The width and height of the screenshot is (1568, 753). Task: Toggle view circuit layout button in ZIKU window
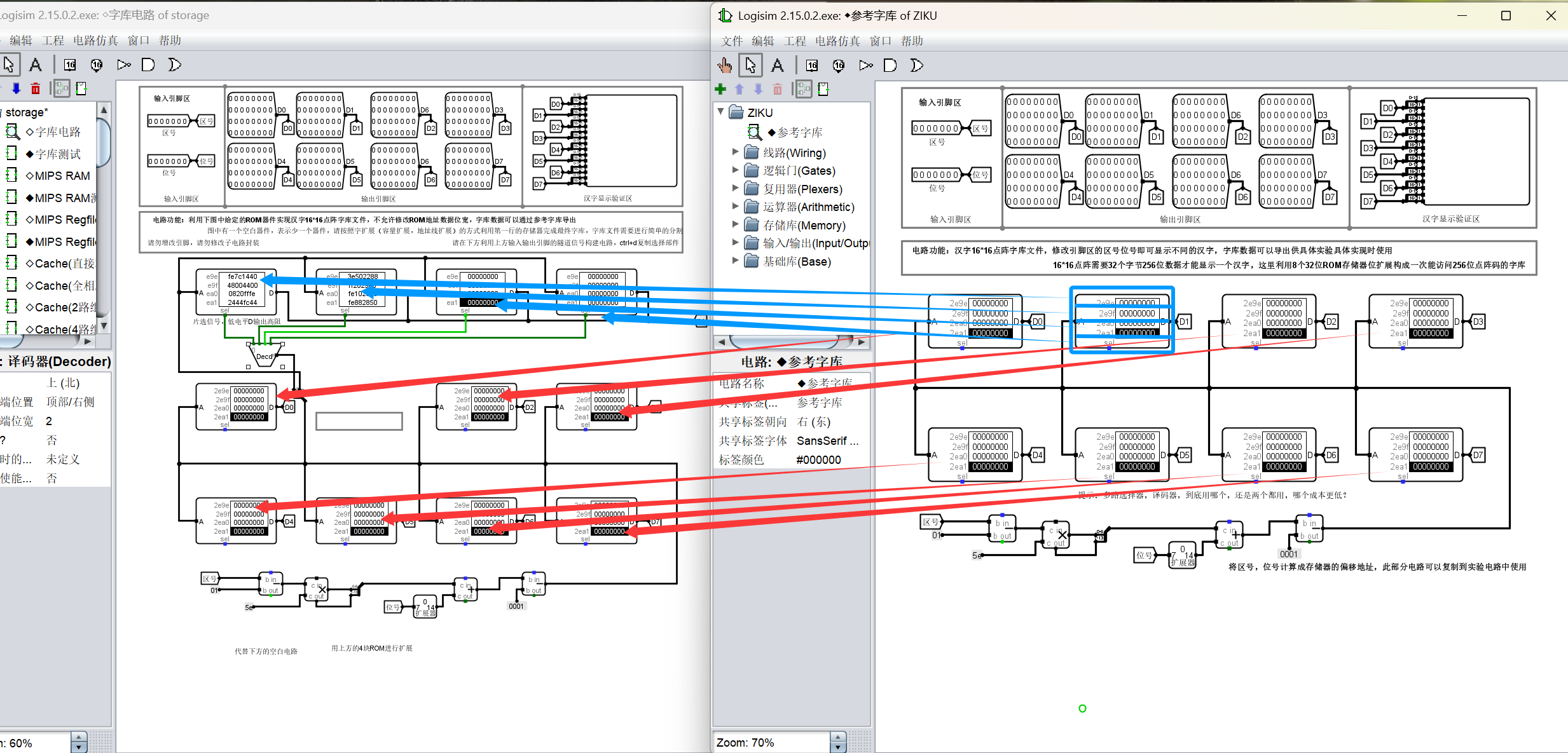point(804,89)
